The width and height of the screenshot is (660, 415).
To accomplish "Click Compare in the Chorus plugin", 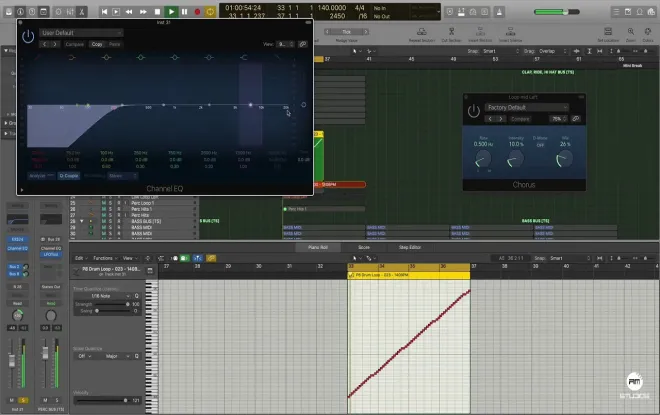I will click(520, 119).
